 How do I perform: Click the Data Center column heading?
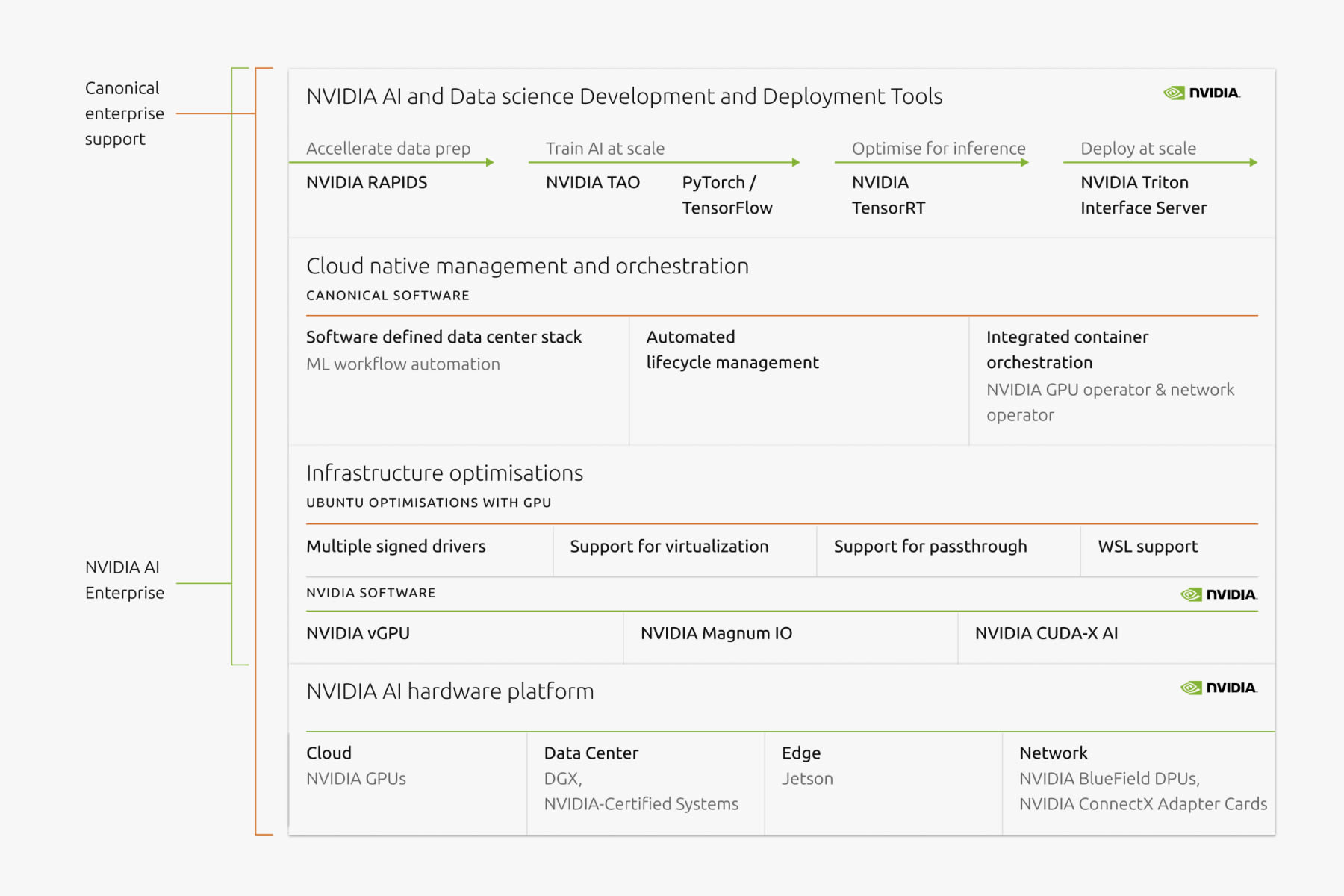coord(591,753)
